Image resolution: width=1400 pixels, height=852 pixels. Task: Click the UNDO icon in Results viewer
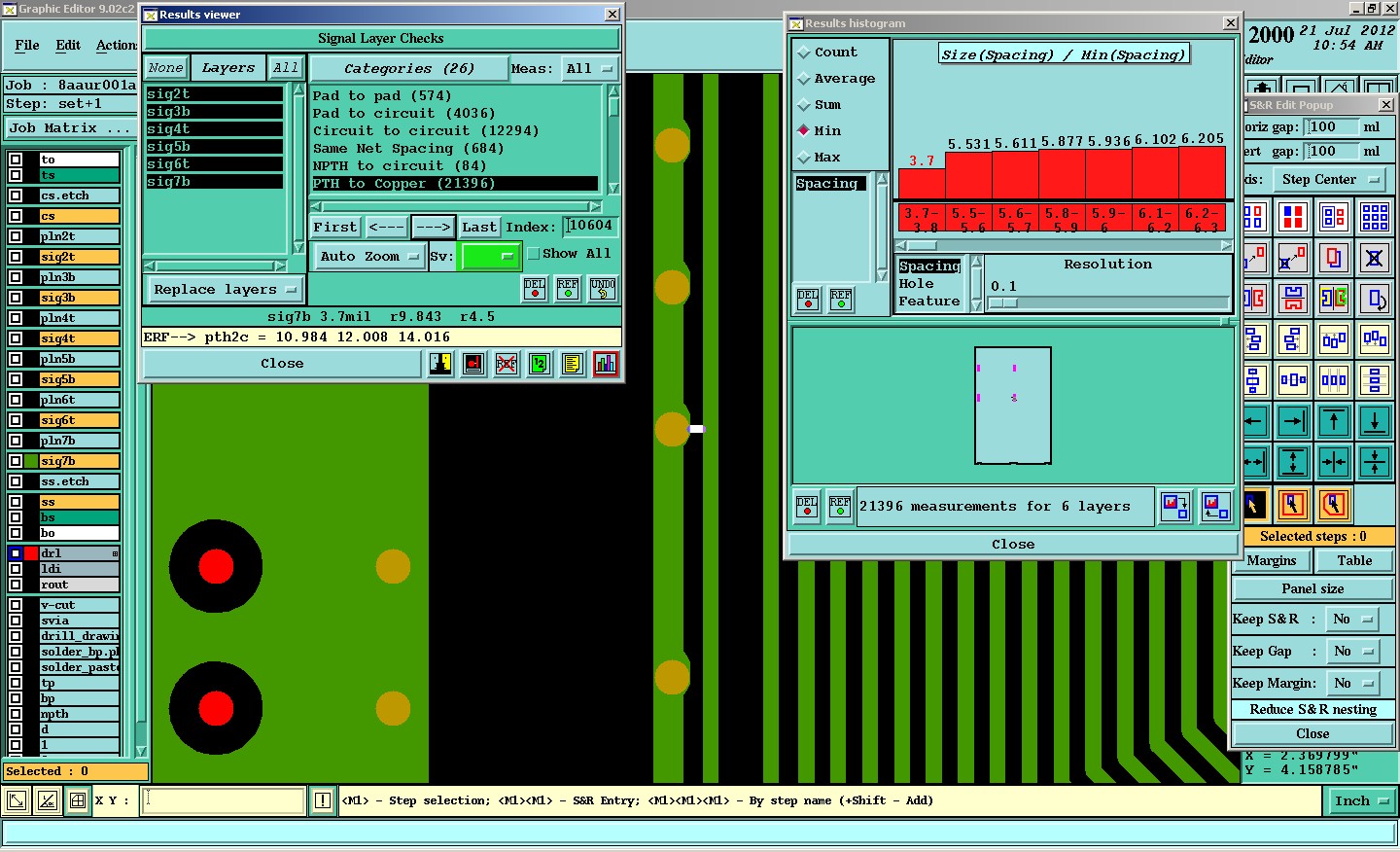603,289
